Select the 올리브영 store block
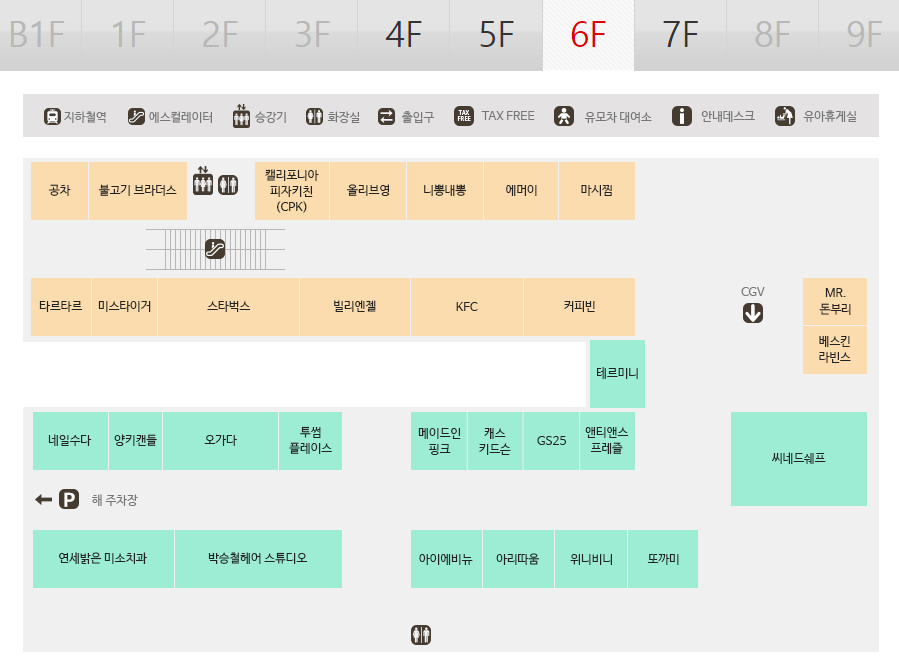899x660 pixels. (368, 191)
